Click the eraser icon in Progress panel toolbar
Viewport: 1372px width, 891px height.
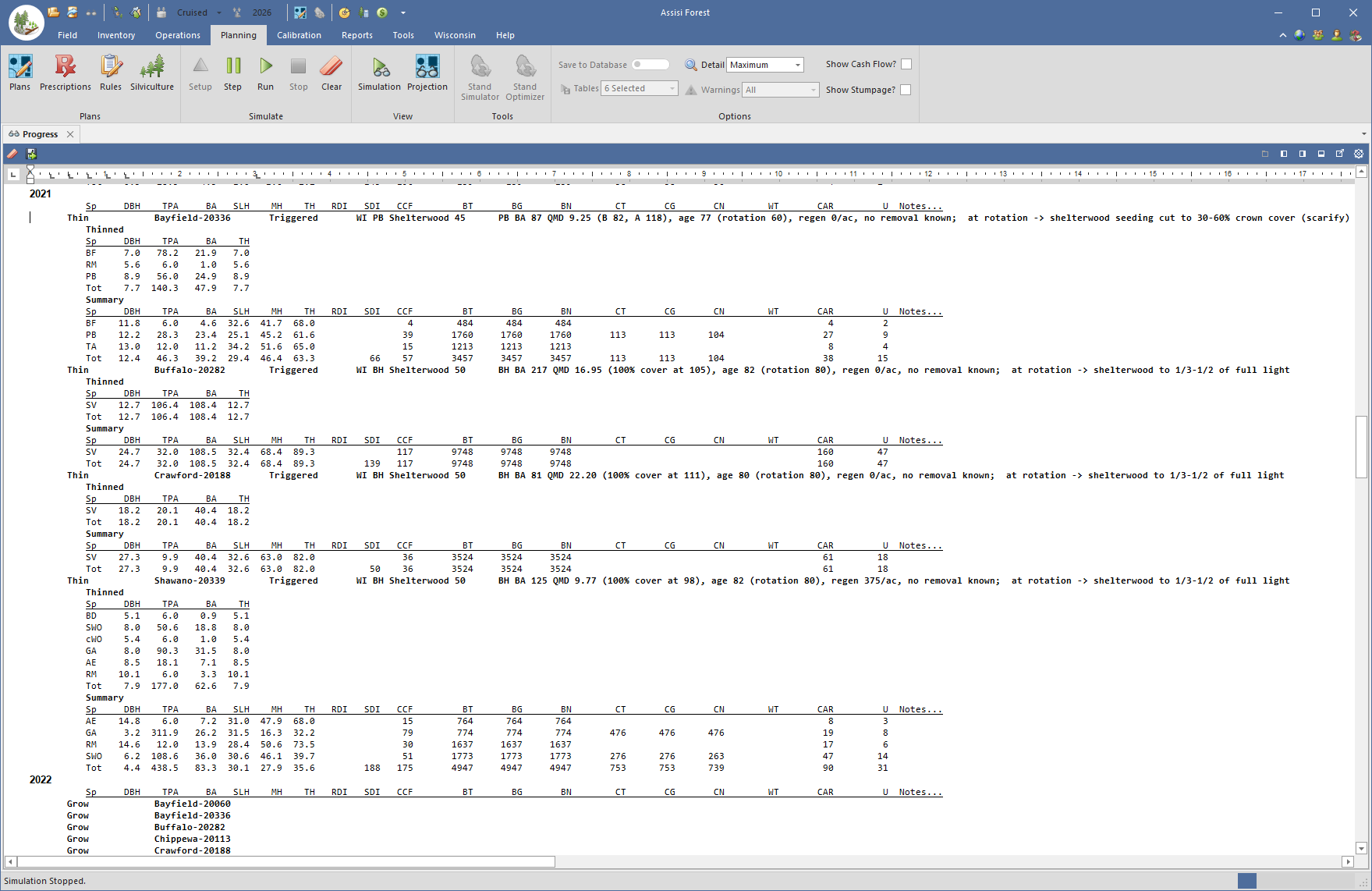coord(12,154)
